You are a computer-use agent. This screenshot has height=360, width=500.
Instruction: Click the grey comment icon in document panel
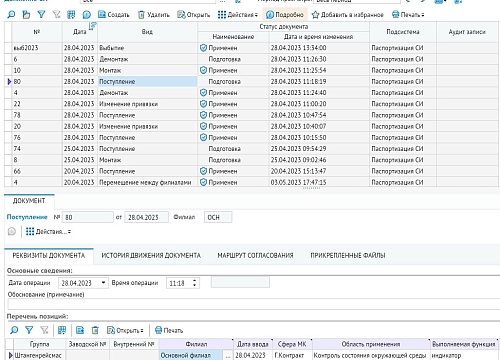tap(12, 231)
